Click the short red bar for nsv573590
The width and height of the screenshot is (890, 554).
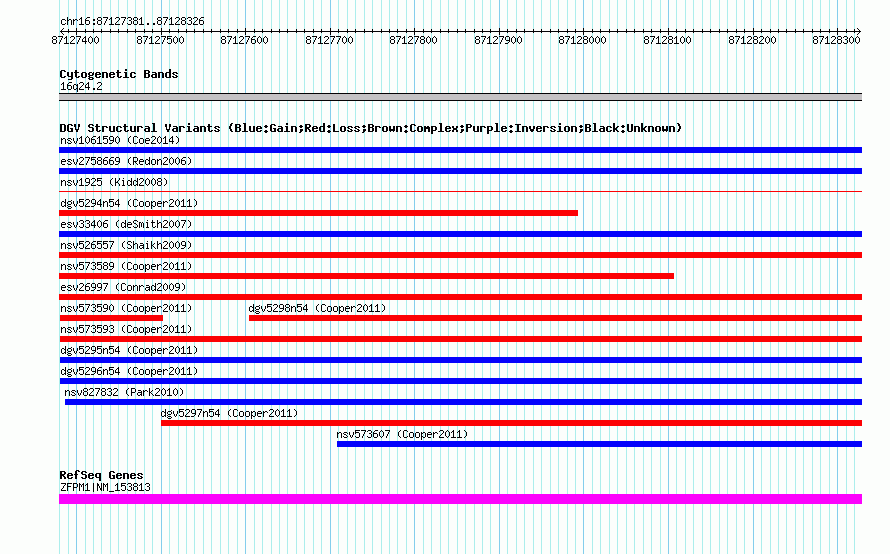111,318
